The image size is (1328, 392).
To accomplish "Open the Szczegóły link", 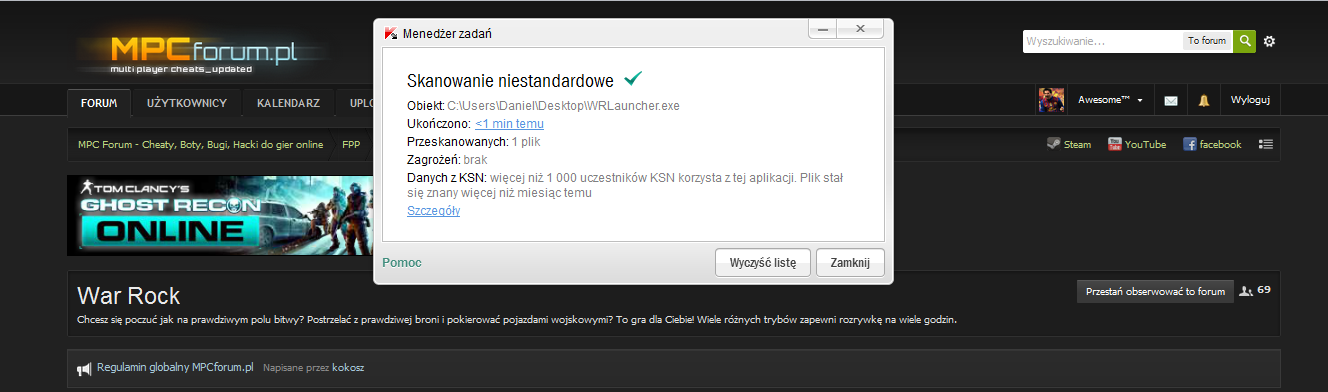I will point(433,210).
